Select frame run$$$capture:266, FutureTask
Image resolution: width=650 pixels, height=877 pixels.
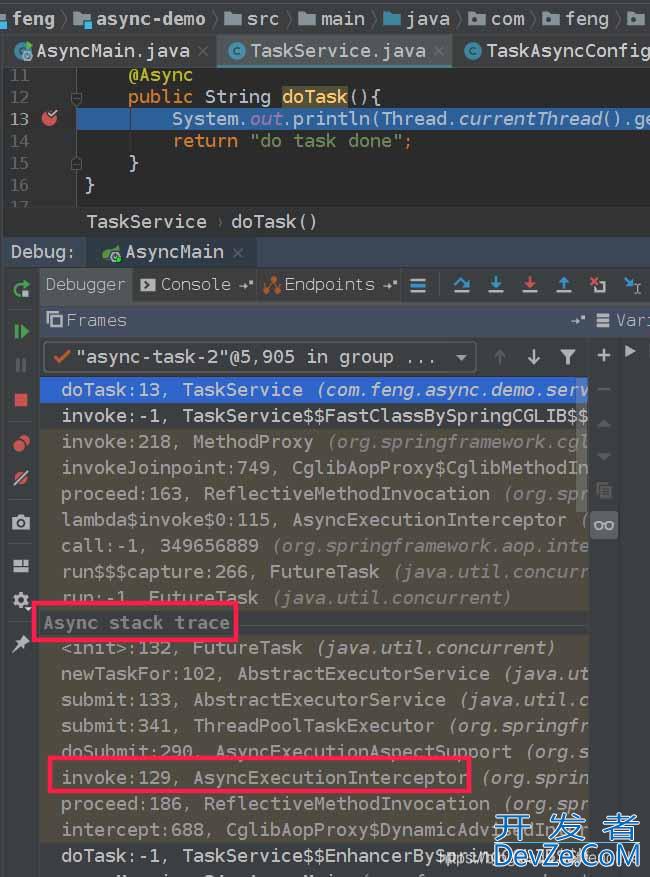point(314,572)
